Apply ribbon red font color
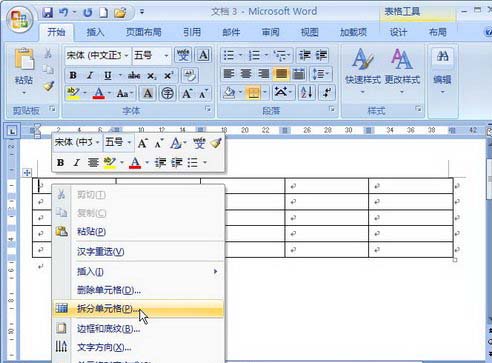Viewport: 492px width, 363px height. [x=99, y=94]
